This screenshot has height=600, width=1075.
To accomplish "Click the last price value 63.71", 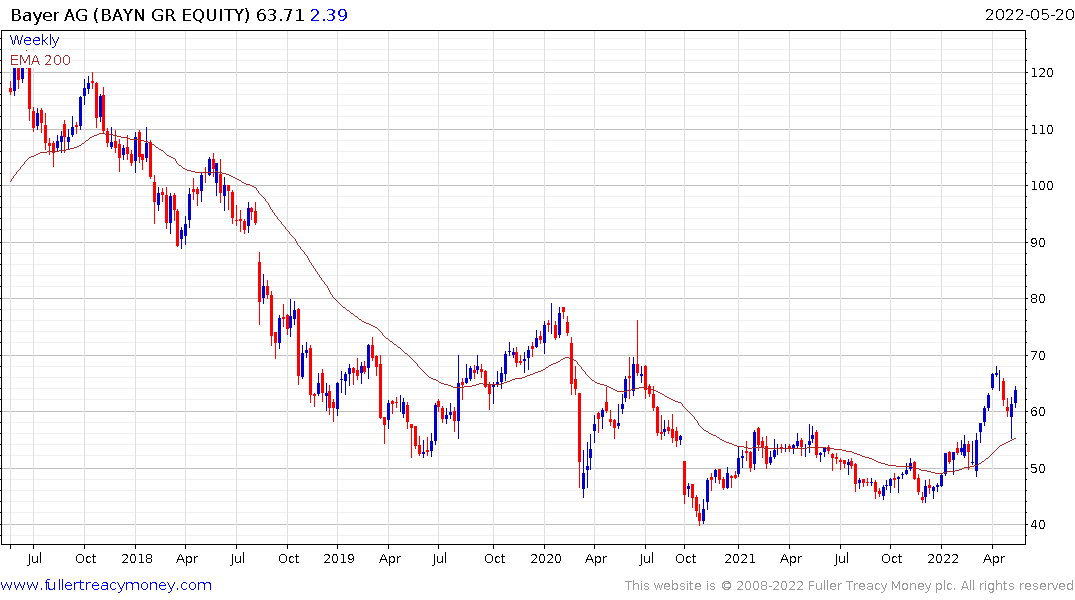I will coord(280,15).
